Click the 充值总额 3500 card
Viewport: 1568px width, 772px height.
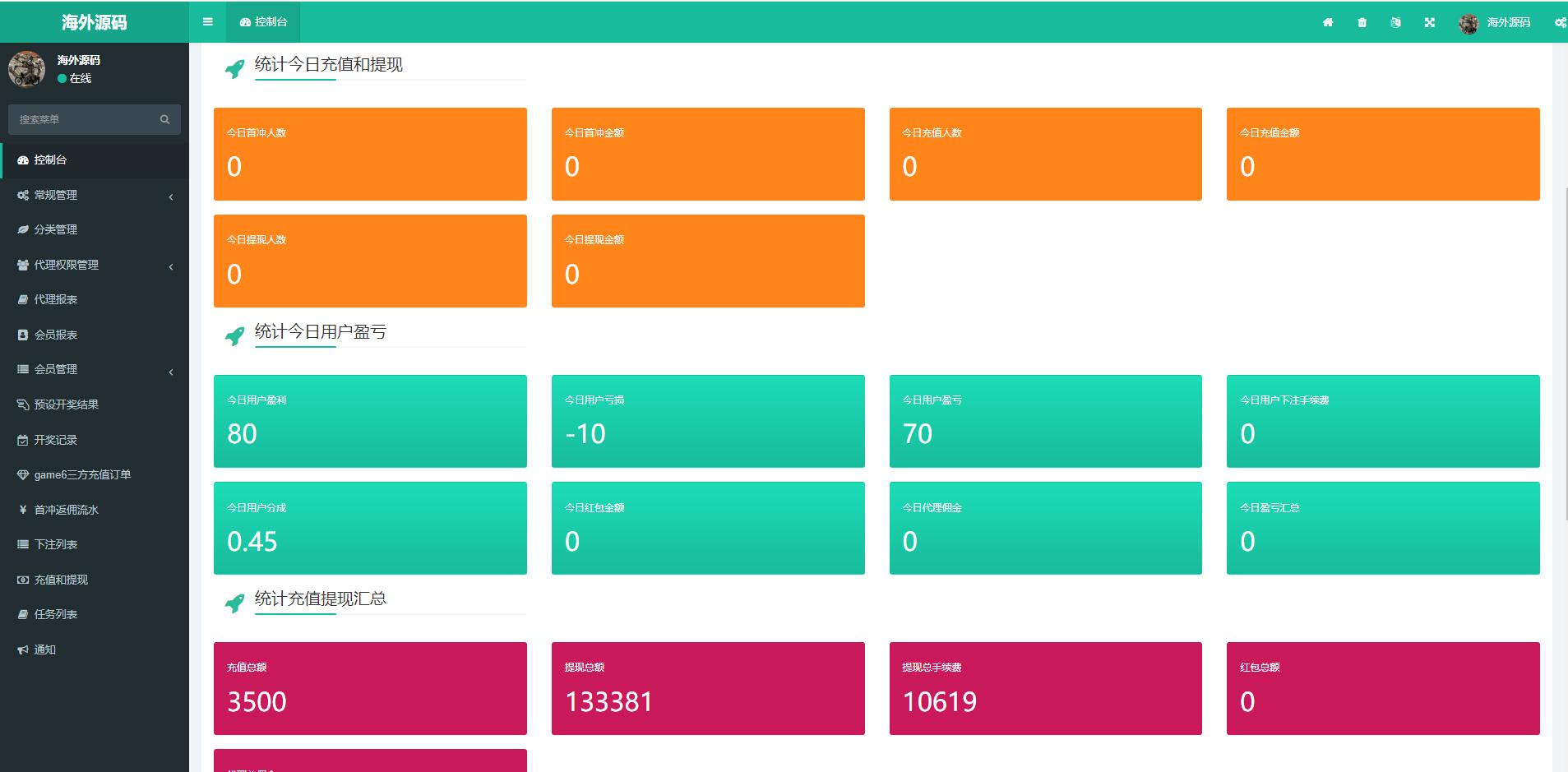(x=370, y=688)
